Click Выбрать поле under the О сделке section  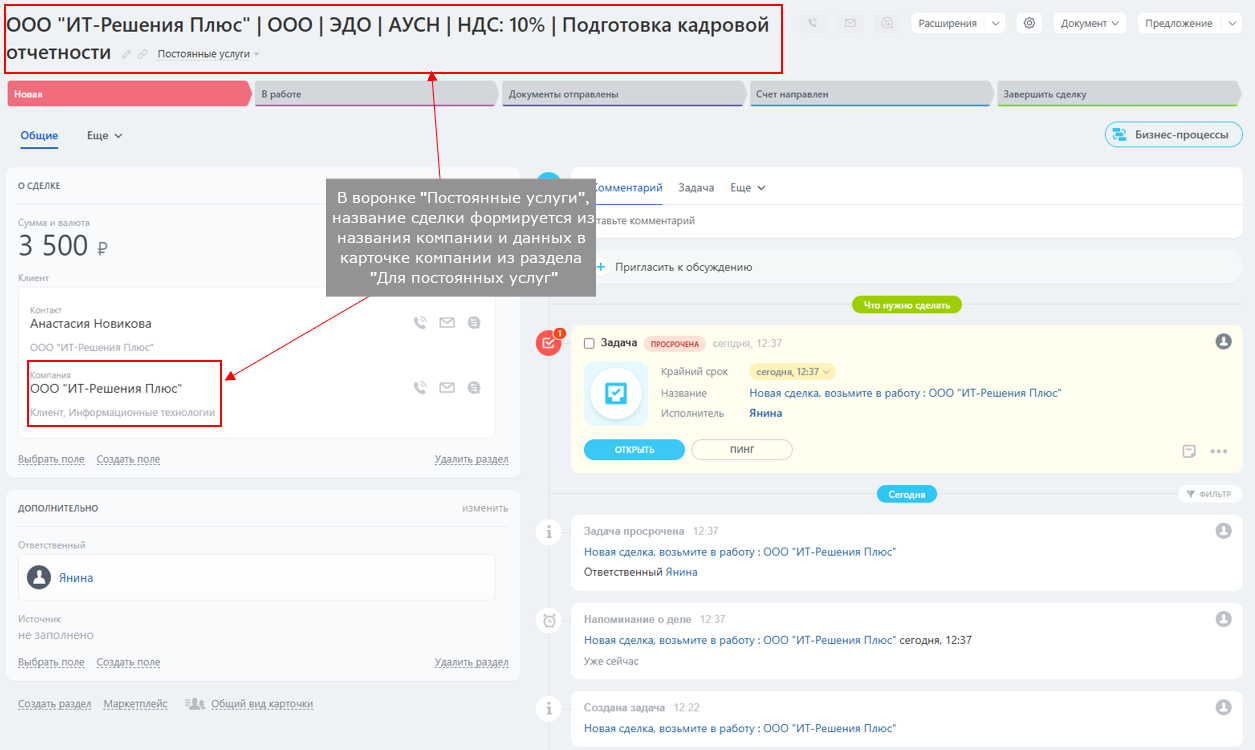pyautogui.click(x=51, y=459)
